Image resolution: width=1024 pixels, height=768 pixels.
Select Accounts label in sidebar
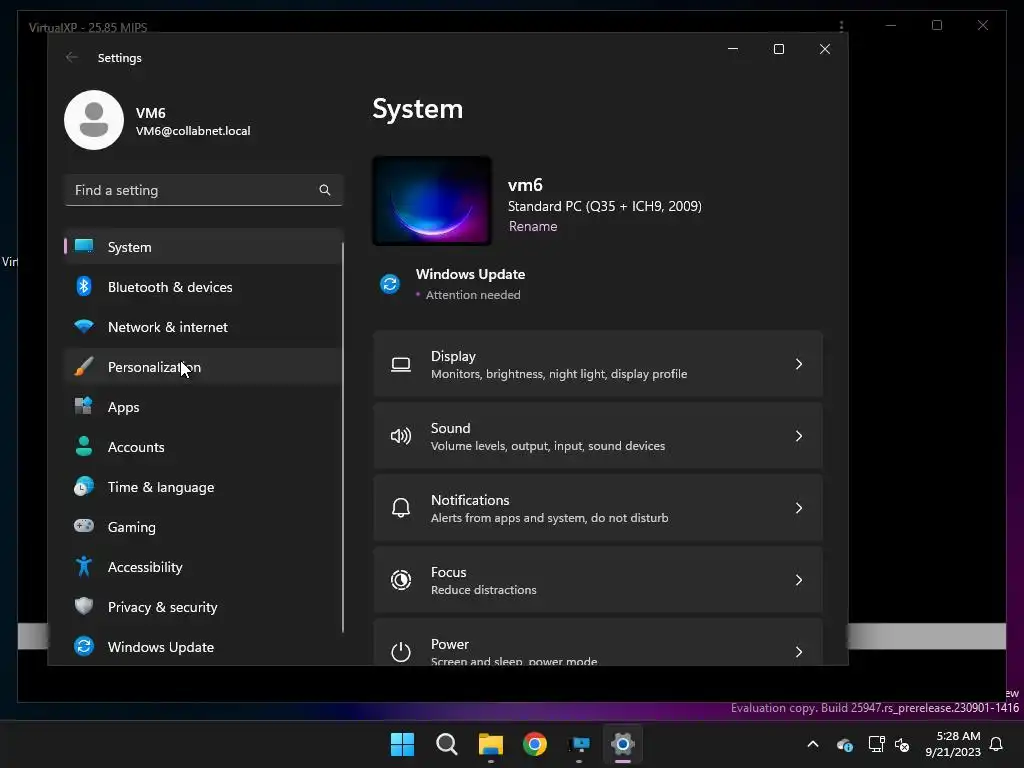(x=136, y=447)
